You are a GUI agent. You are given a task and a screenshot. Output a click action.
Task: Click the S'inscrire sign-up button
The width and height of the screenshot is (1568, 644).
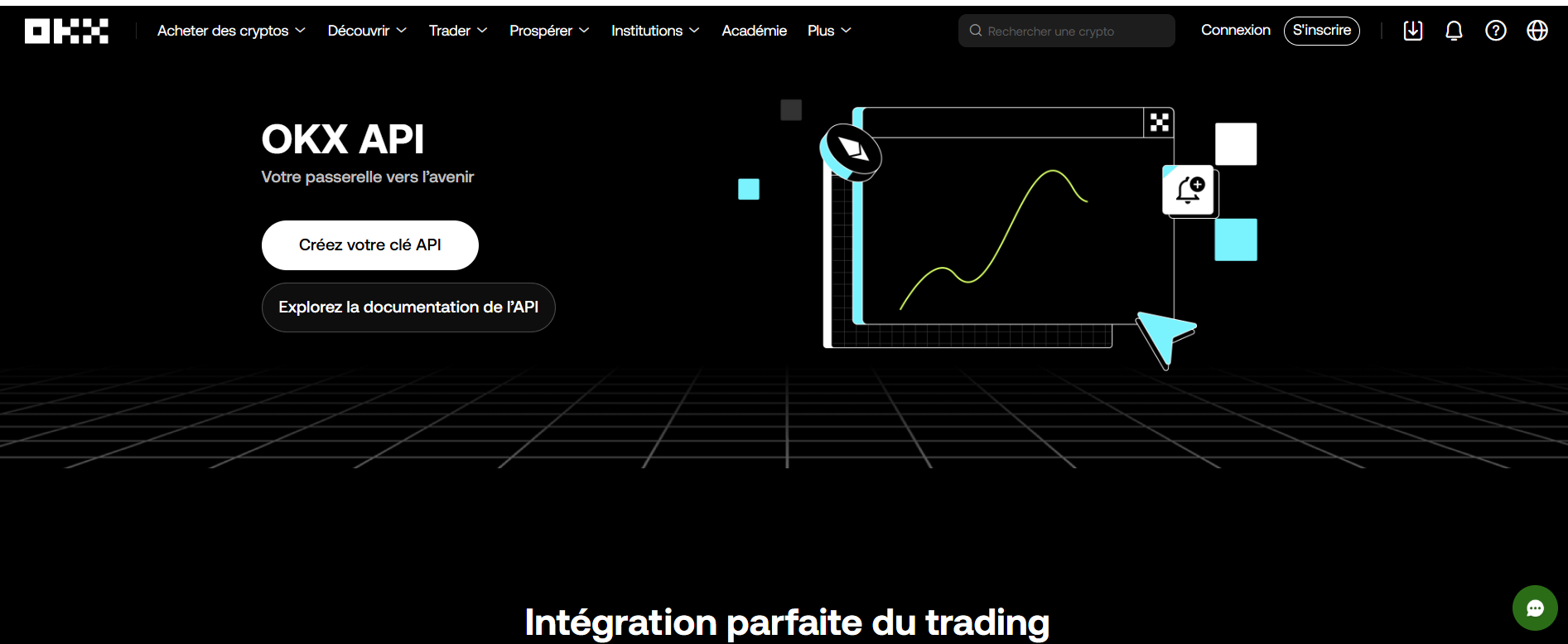pos(1322,31)
